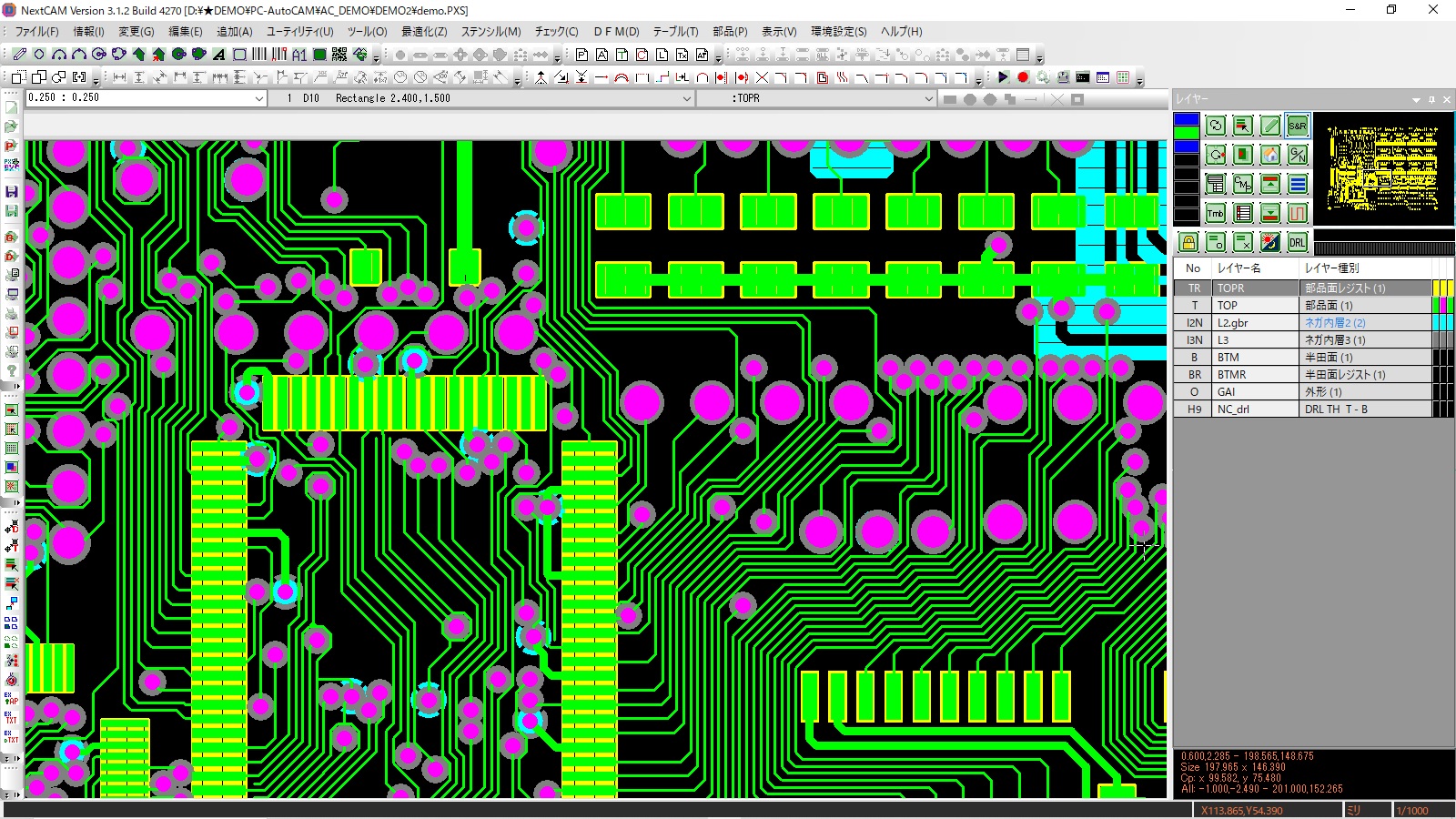The image size is (1456, 819).
Task: Open the D10 Rectangle aperture dropdown
Action: (x=686, y=98)
